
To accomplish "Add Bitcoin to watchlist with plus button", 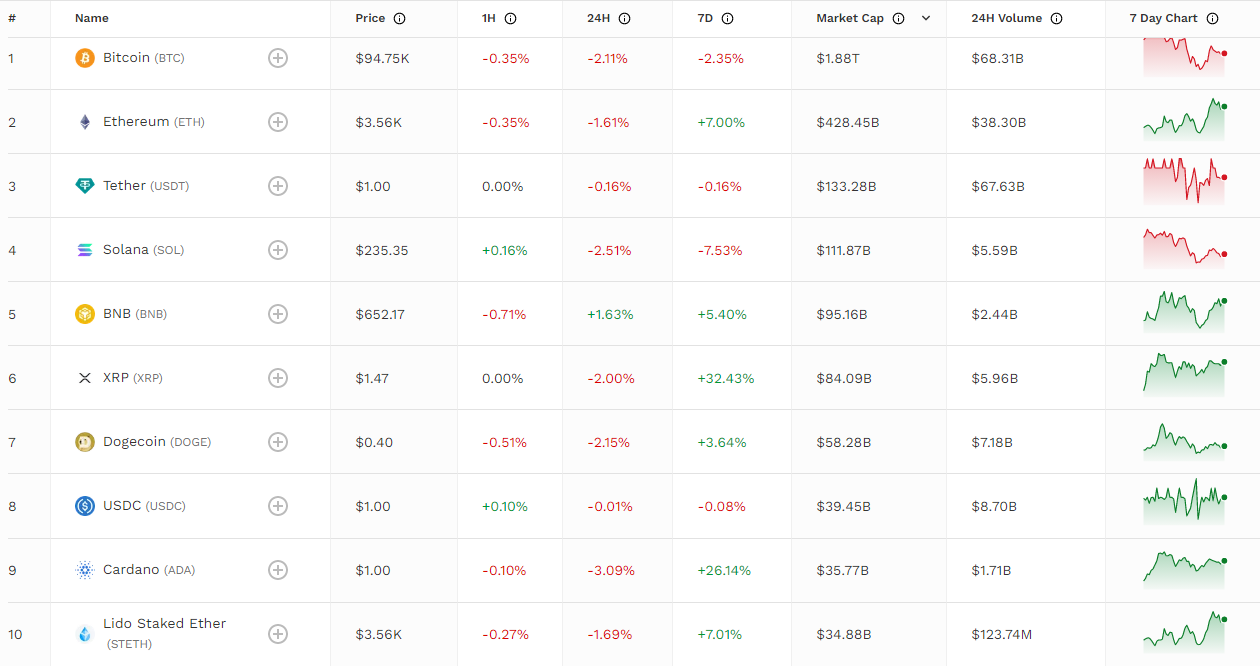I will (278, 58).
